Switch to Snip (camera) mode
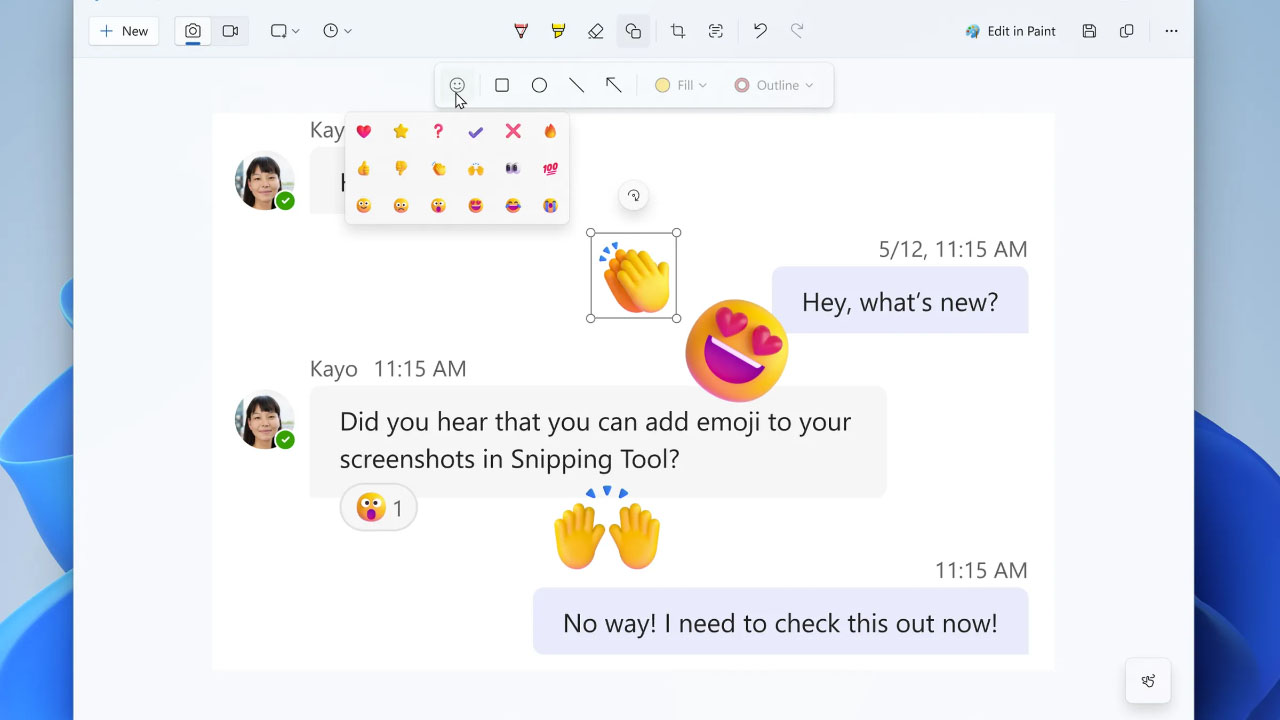The height and width of the screenshot is (720, 1280). [193, 31]
